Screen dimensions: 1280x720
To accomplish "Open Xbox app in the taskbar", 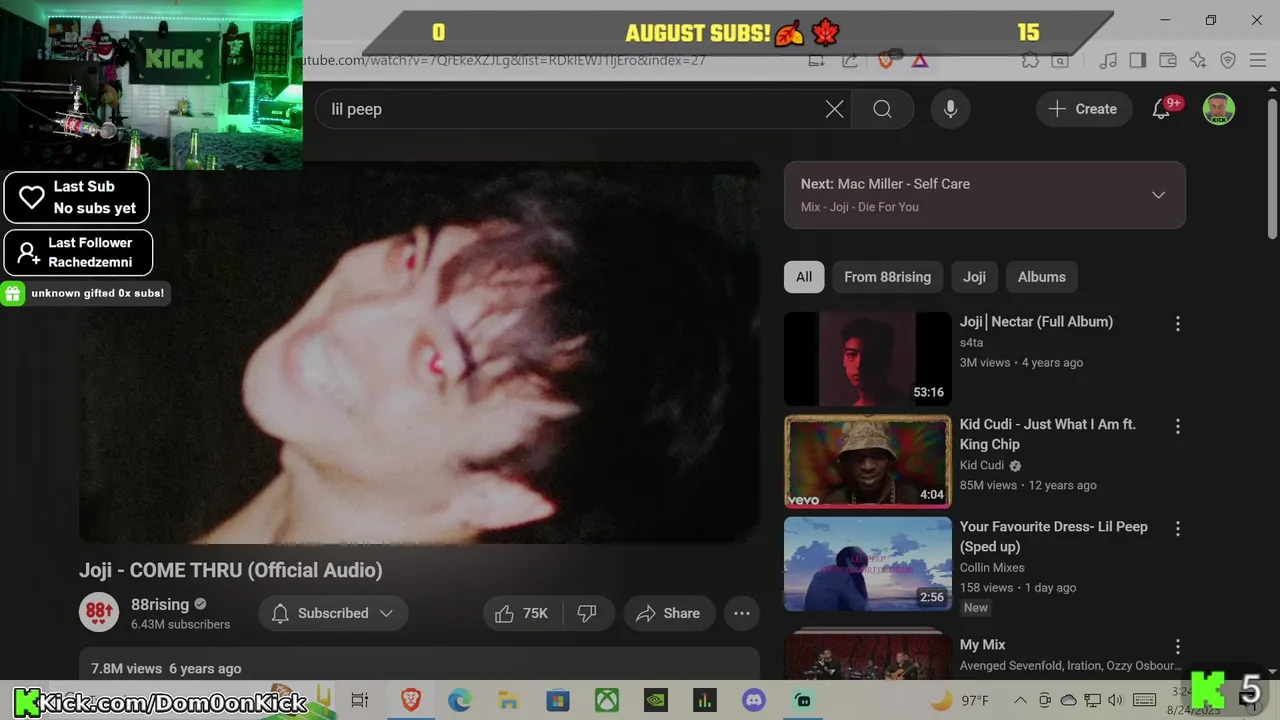I will point(606,700).
